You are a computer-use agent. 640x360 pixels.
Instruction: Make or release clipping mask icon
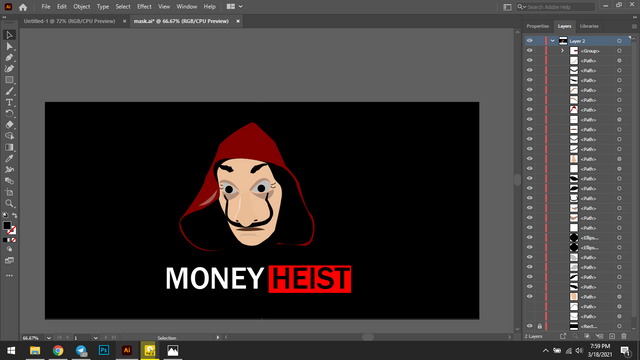point(587,336)
